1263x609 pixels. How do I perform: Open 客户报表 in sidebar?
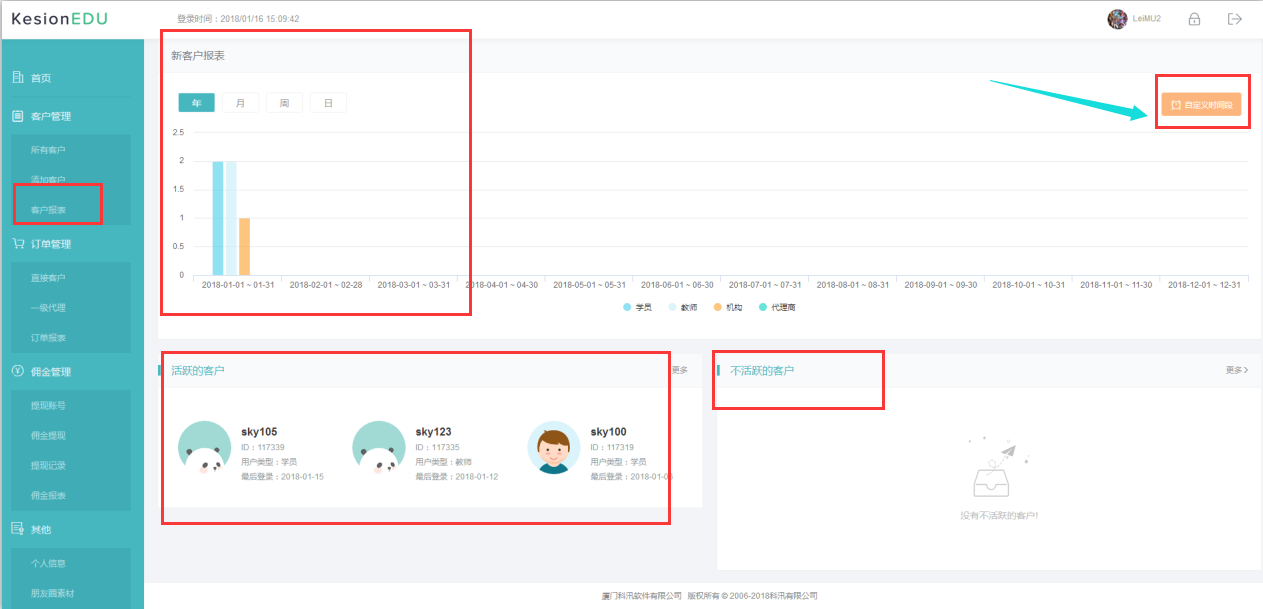[48, 210]
